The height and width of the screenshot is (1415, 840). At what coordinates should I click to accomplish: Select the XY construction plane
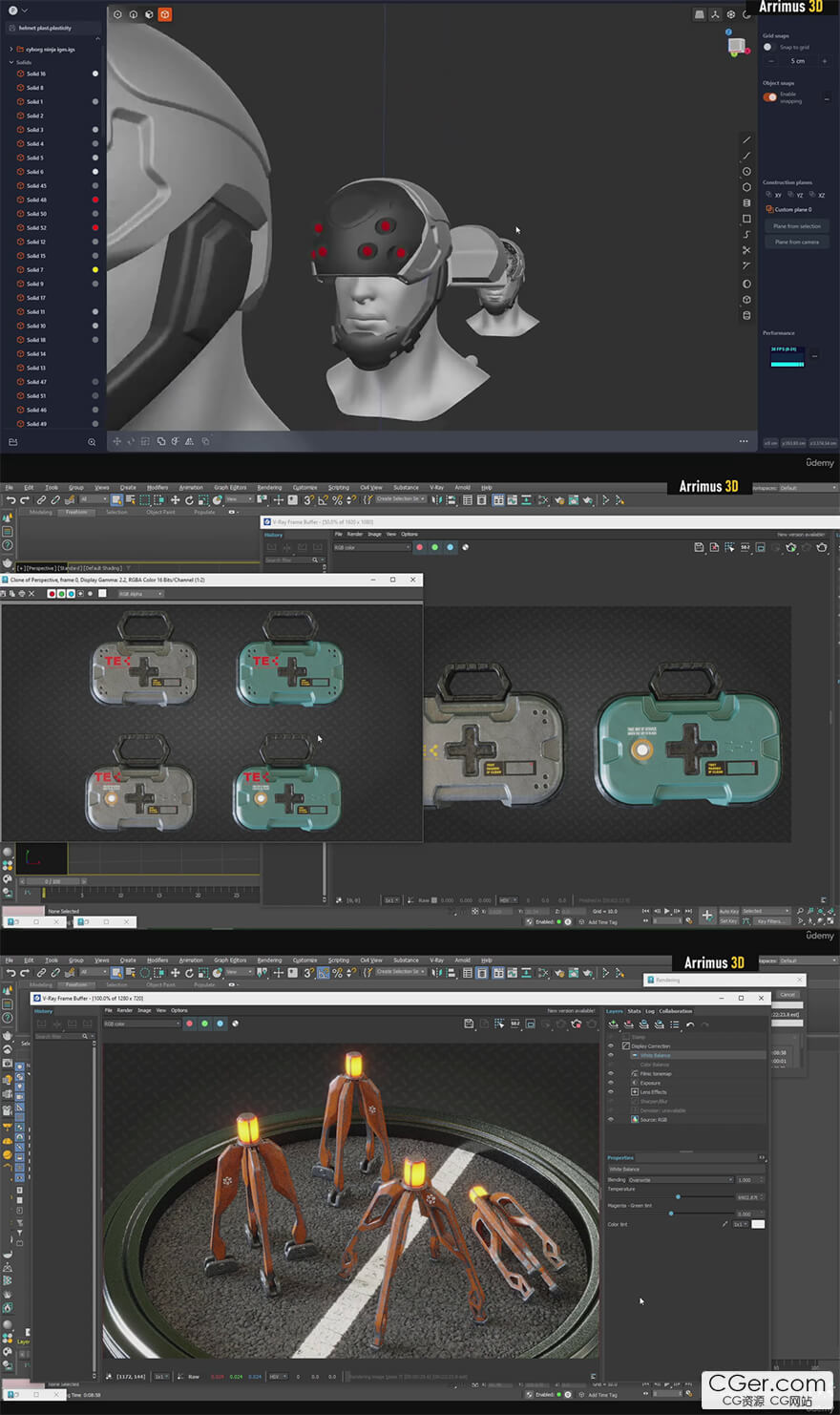pos(774,195)
